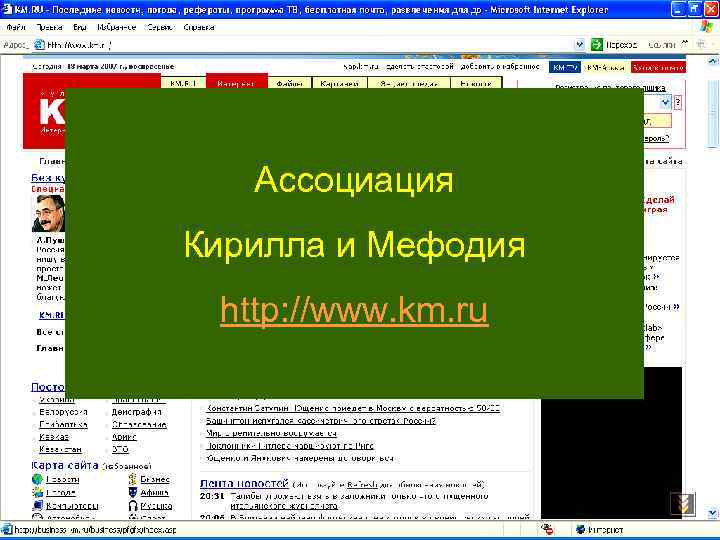The width and height of the screenshot is (720, 540).
Task: Click the Бизнес icon in the site map
Action: pyautogui.click(x=133, y=479)
